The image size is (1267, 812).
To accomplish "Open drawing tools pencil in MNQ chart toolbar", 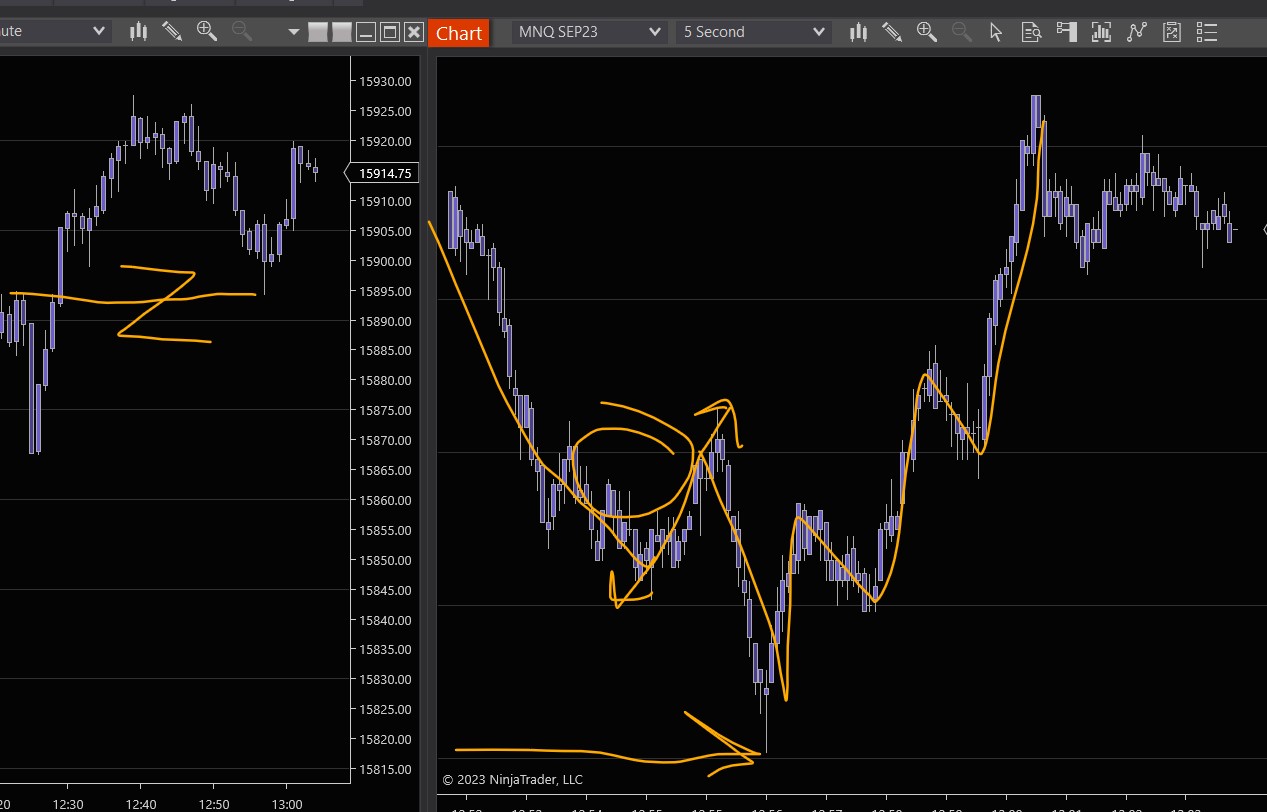I will pyautogui.click(x=892, y=32).
